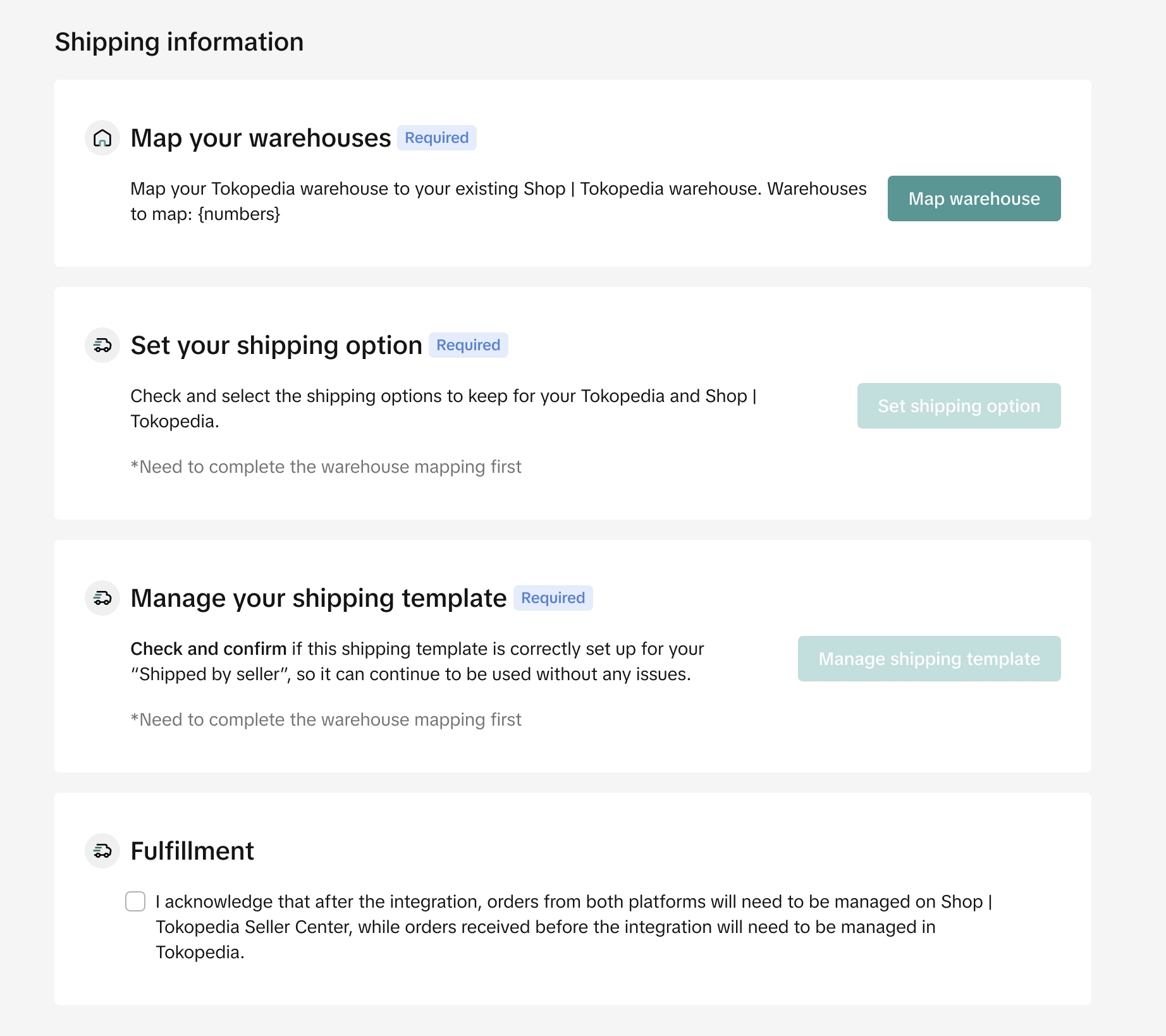Screen dimensions: 1166x1036
Task: Click the warehouse mapping note under Set shipping option
Action: tap(326, 466)
